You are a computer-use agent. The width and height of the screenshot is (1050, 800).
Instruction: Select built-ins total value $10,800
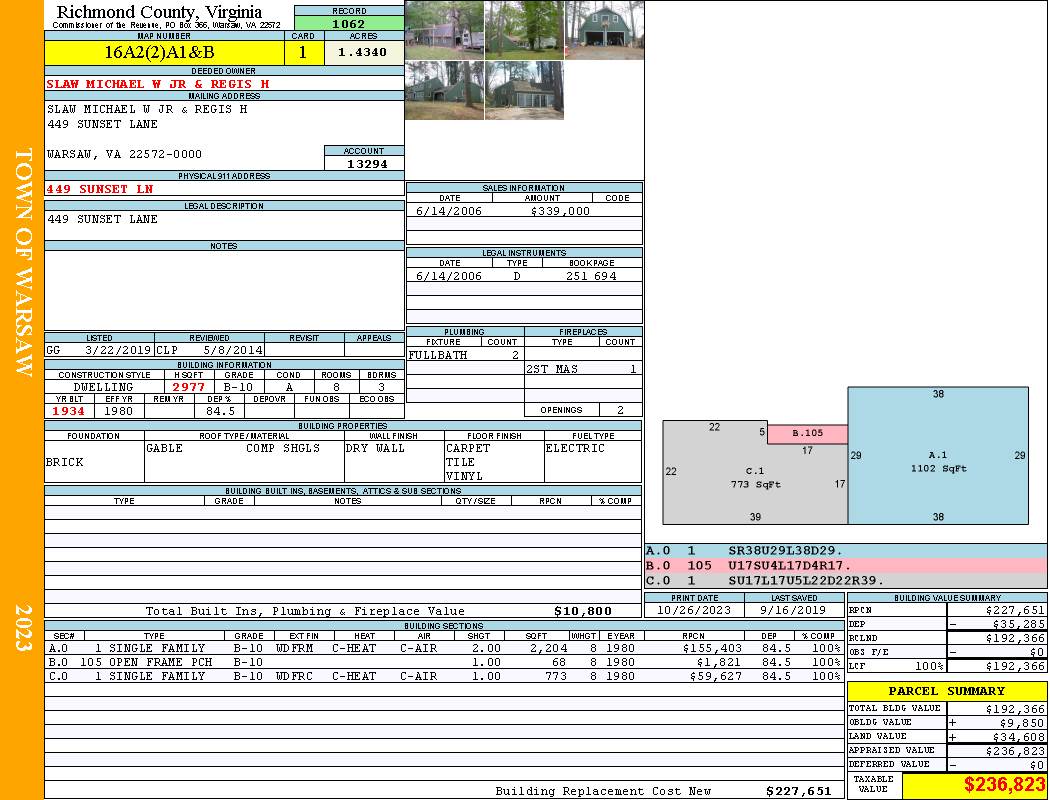583,611
